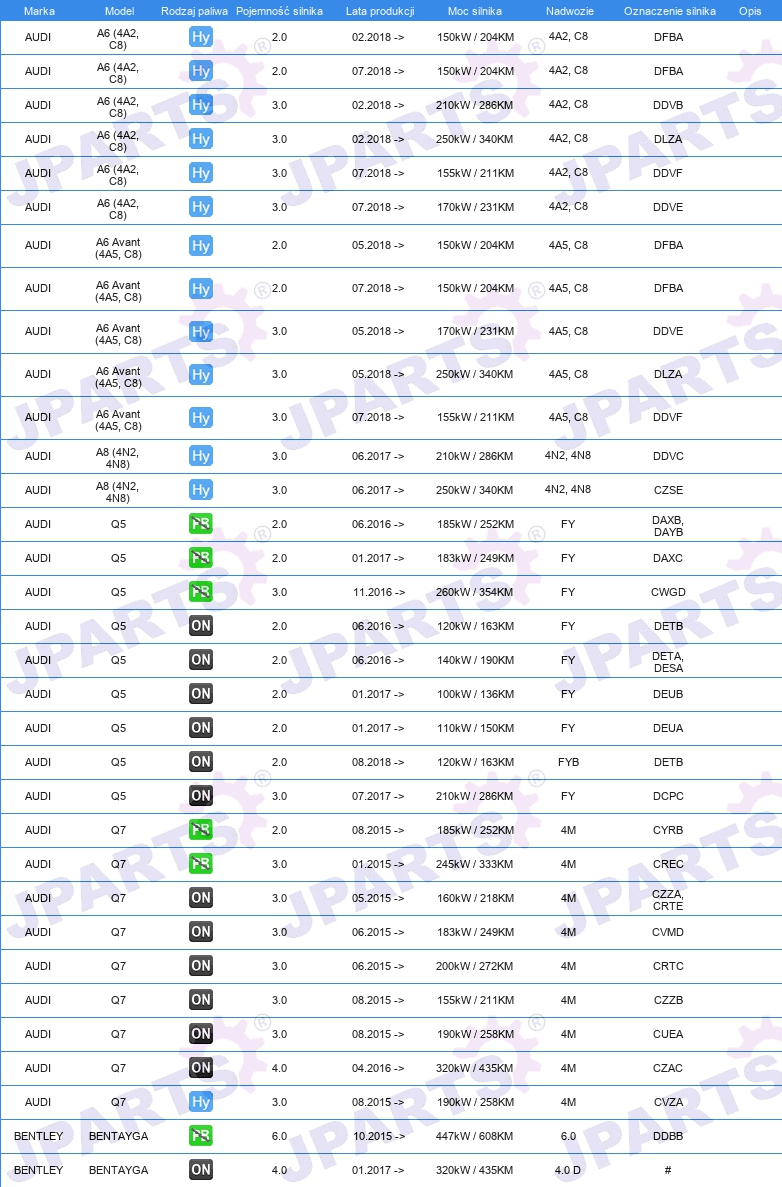The image size is (782, 1187).
Task: Click the ON diesel icon for the Q7 CZAC row
Action: (201, 1067)
